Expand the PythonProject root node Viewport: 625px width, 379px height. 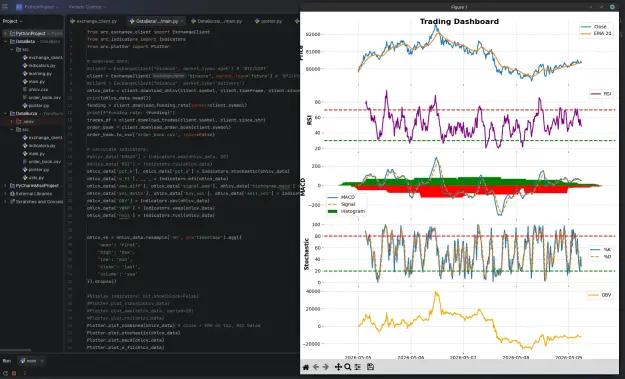point(6,33)
